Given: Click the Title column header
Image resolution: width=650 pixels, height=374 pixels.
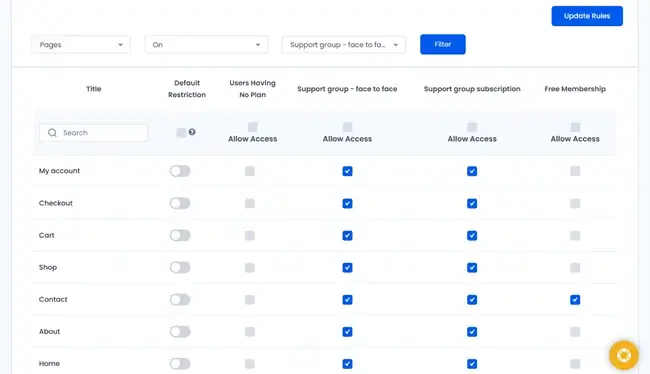Looking at the screenshot, I should point(94,89).
